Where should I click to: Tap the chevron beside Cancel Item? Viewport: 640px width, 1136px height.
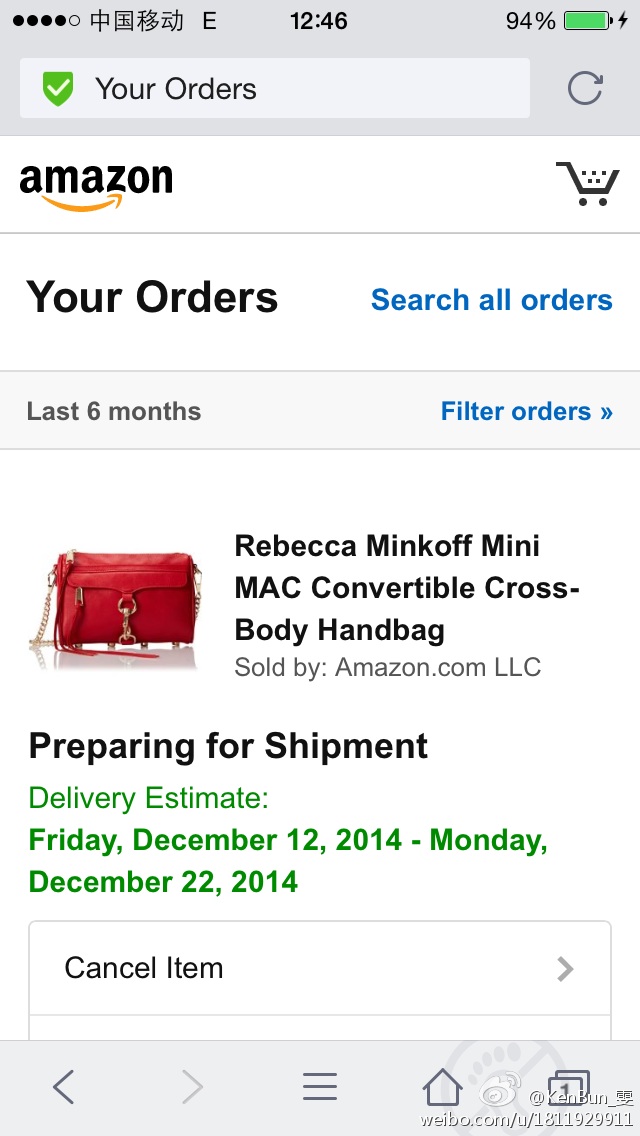565,968
